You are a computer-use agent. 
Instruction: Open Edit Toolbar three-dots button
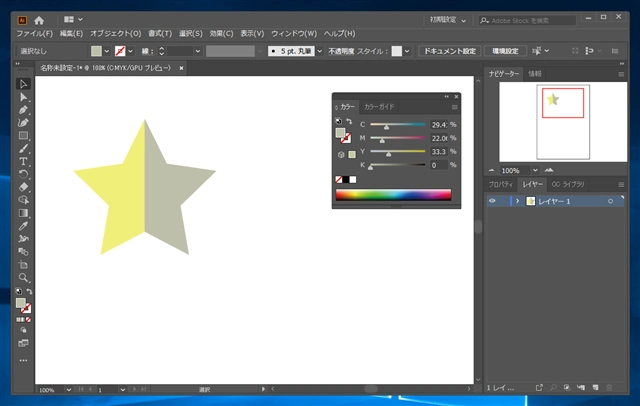click(23, 360)
